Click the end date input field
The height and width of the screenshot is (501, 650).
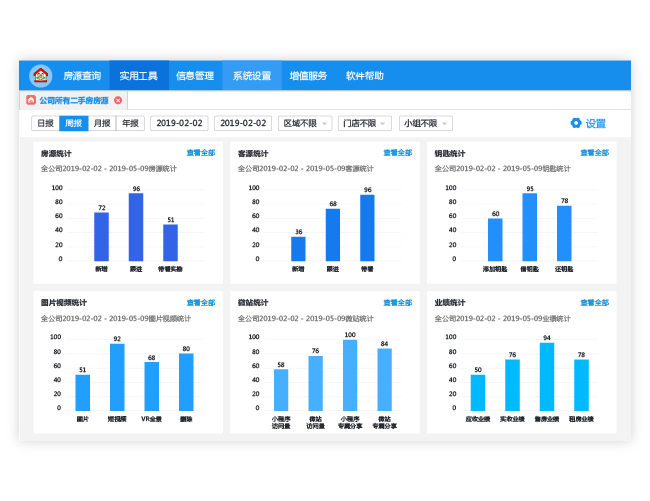click(x=242, y=123)
